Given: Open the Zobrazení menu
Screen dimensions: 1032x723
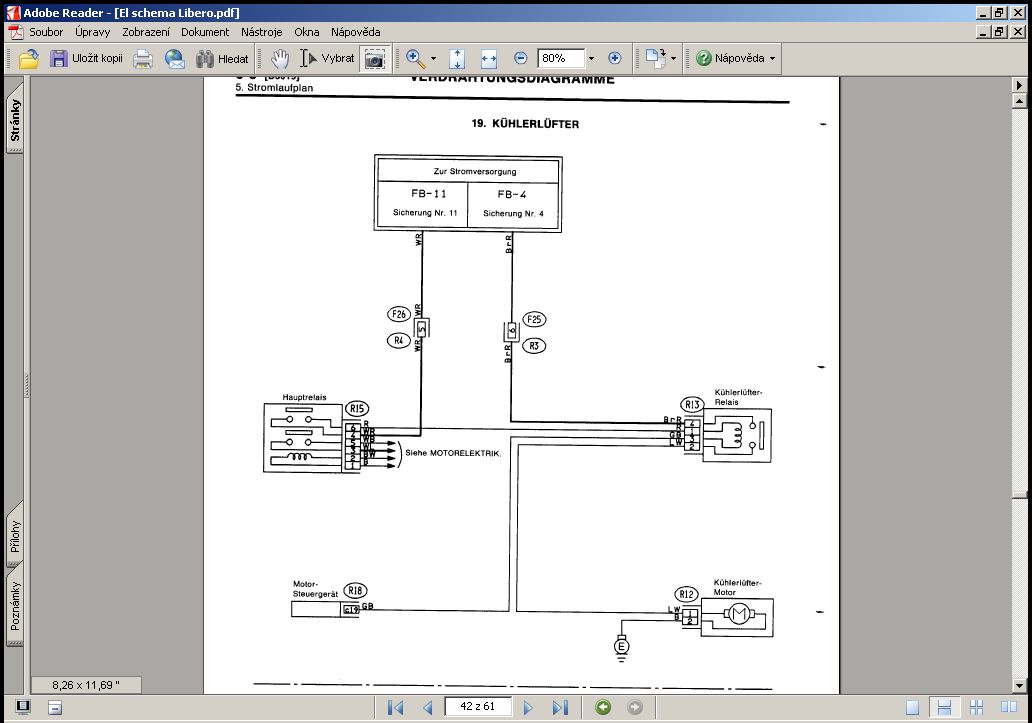Looking at the screenshot, I should 145,32.
